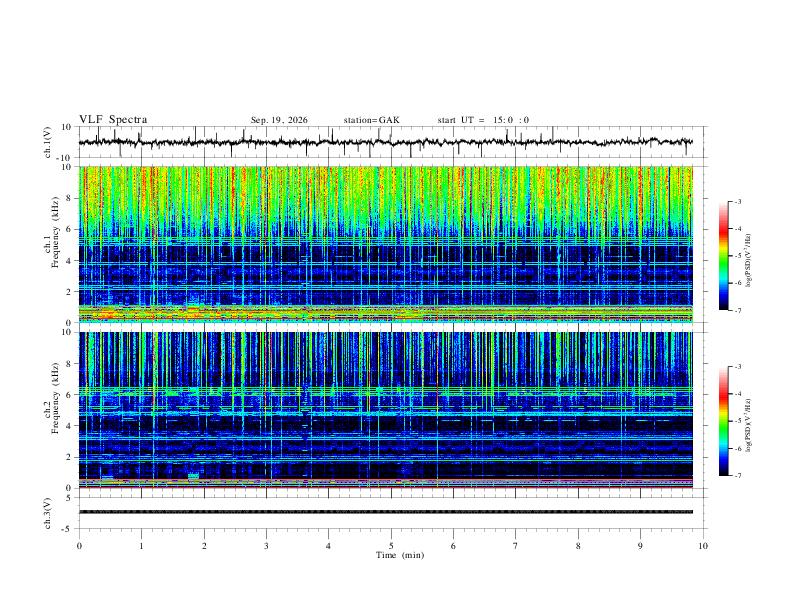Click the VLF Spectra title text
This screenshot has width=792, height=612.
click(x=113, y=120)
